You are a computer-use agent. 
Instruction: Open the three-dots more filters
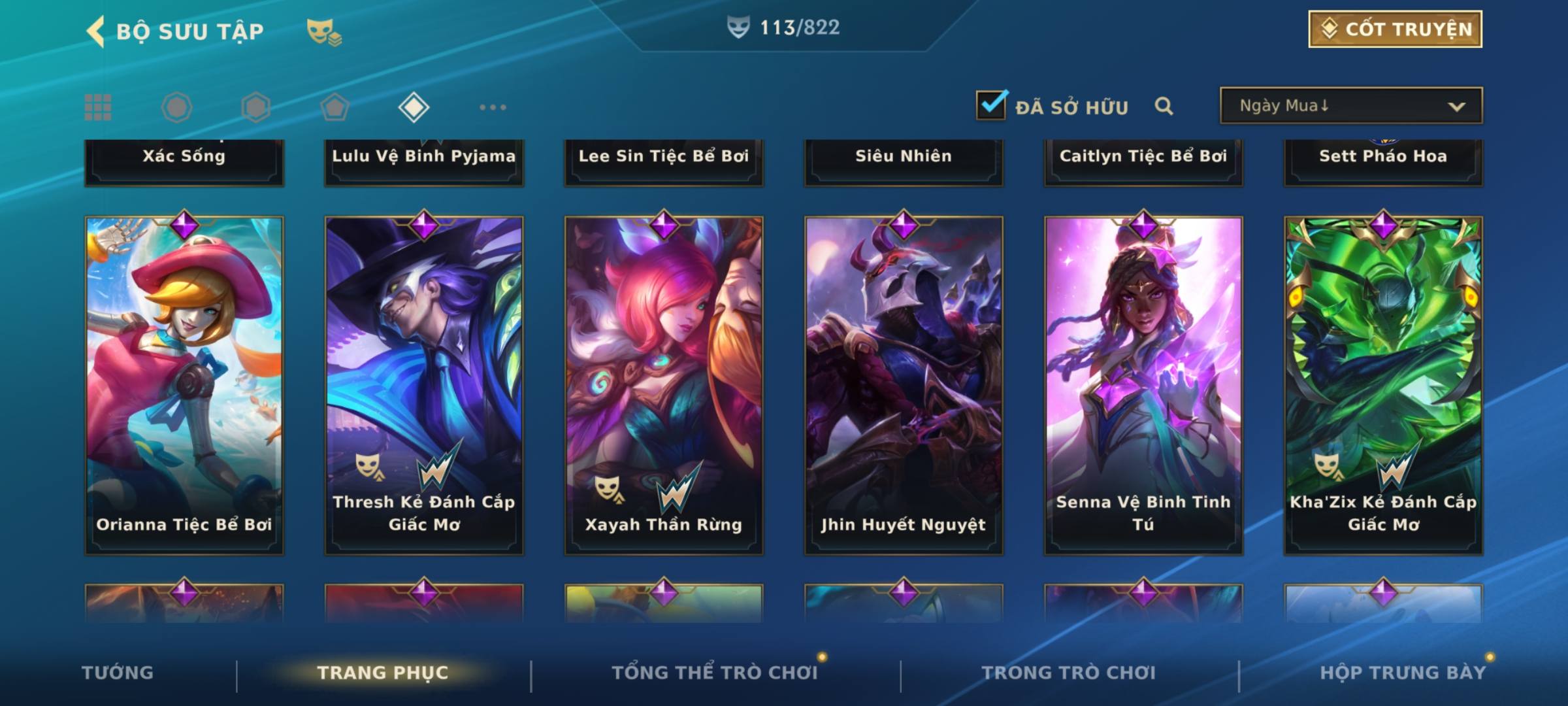tap(493, 107)
